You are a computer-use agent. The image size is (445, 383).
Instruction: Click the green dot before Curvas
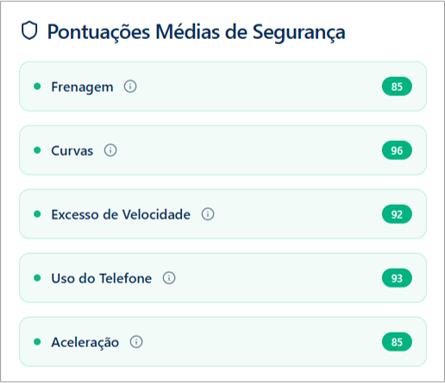coord(37,150)
